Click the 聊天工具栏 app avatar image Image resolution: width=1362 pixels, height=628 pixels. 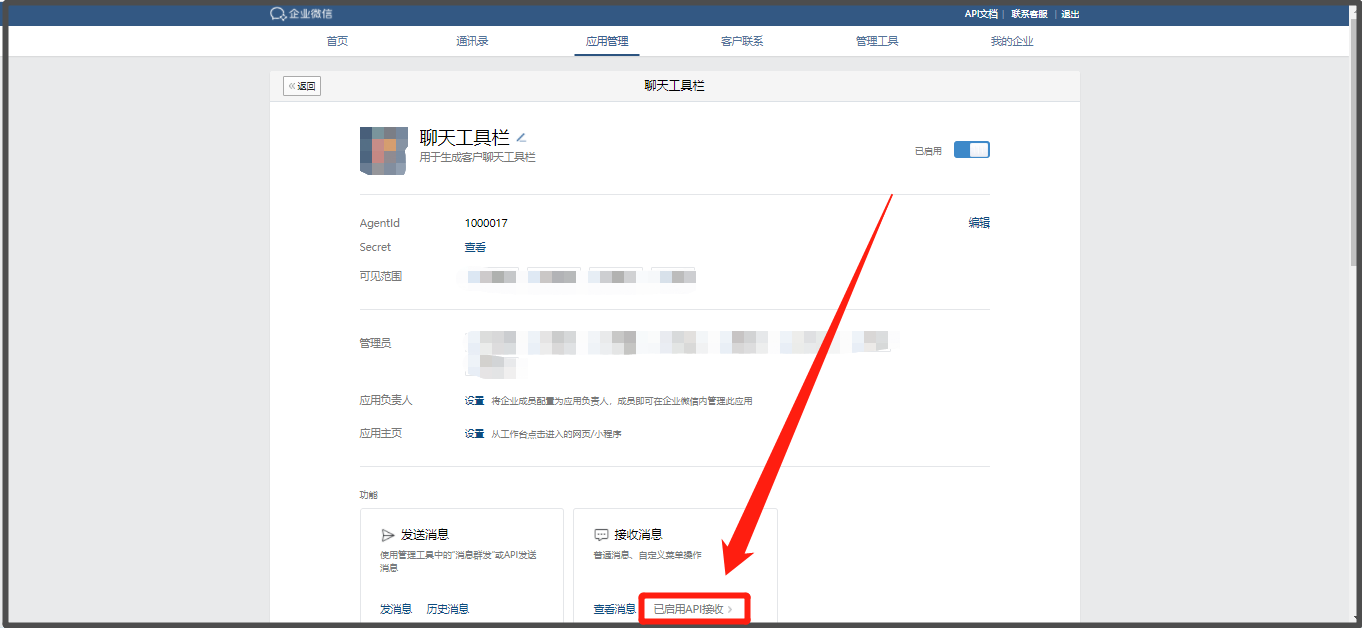pos(384,151)
